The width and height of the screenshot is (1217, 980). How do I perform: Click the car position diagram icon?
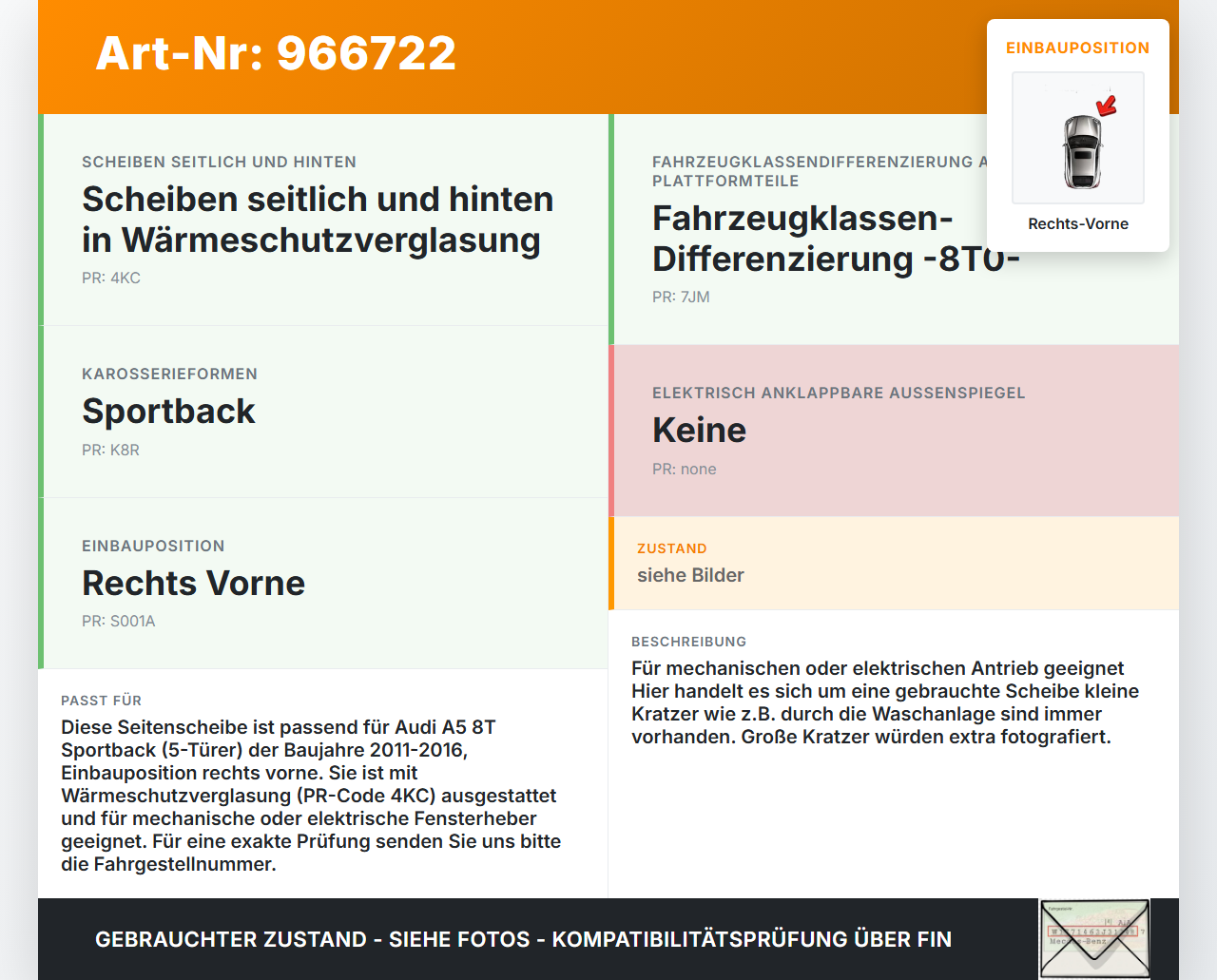point(1077,138)
